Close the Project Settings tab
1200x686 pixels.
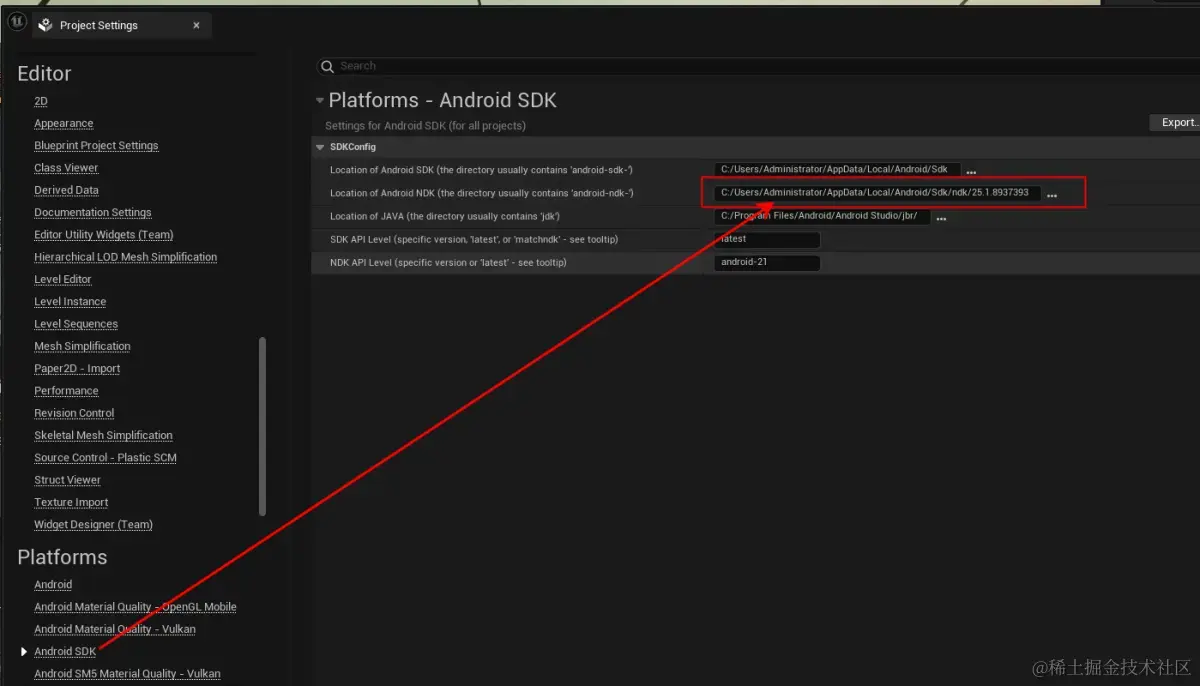click(x=196, y=25)
